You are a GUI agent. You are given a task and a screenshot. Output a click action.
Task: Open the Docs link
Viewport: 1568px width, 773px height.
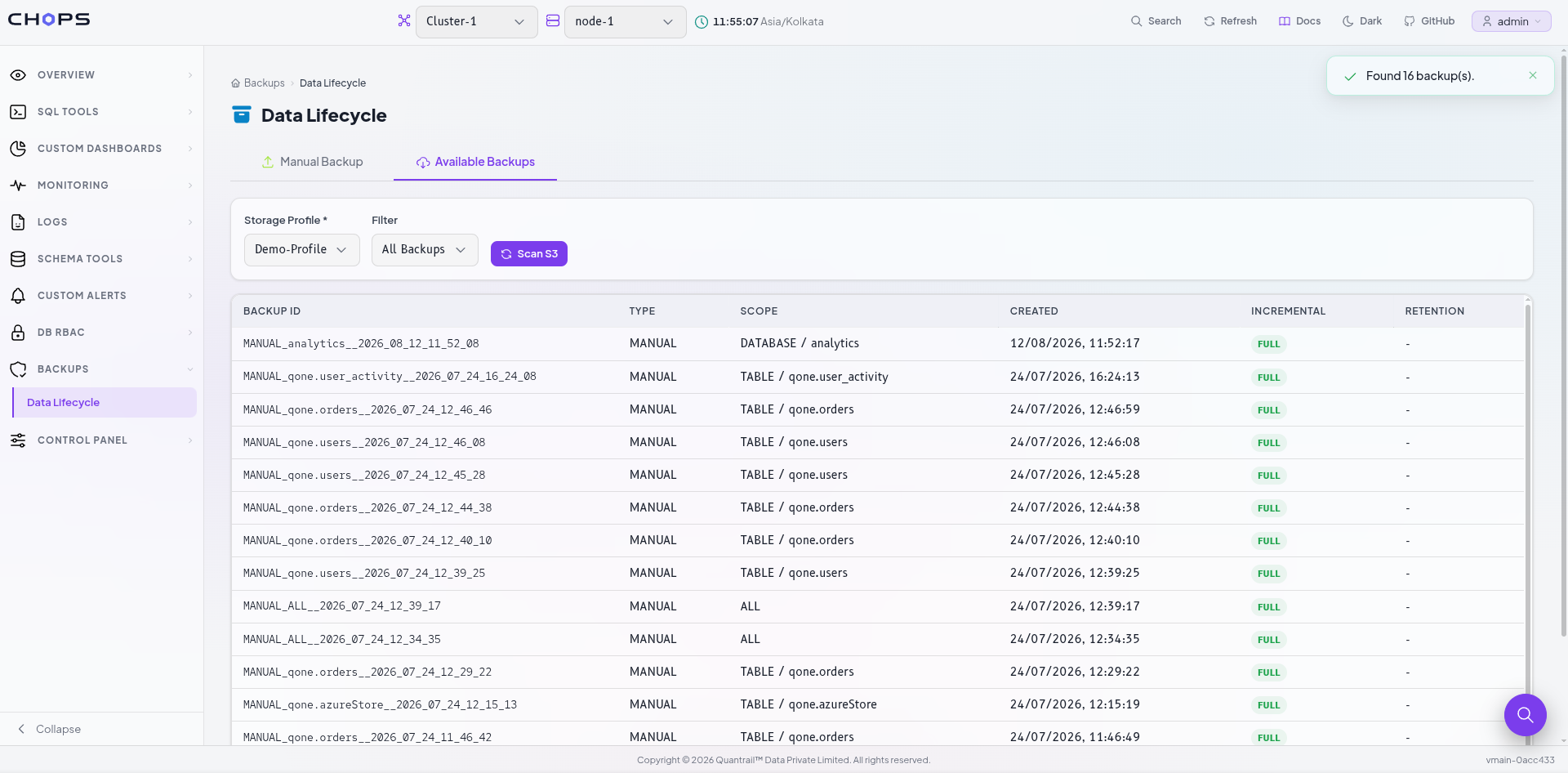point(1299,21)
